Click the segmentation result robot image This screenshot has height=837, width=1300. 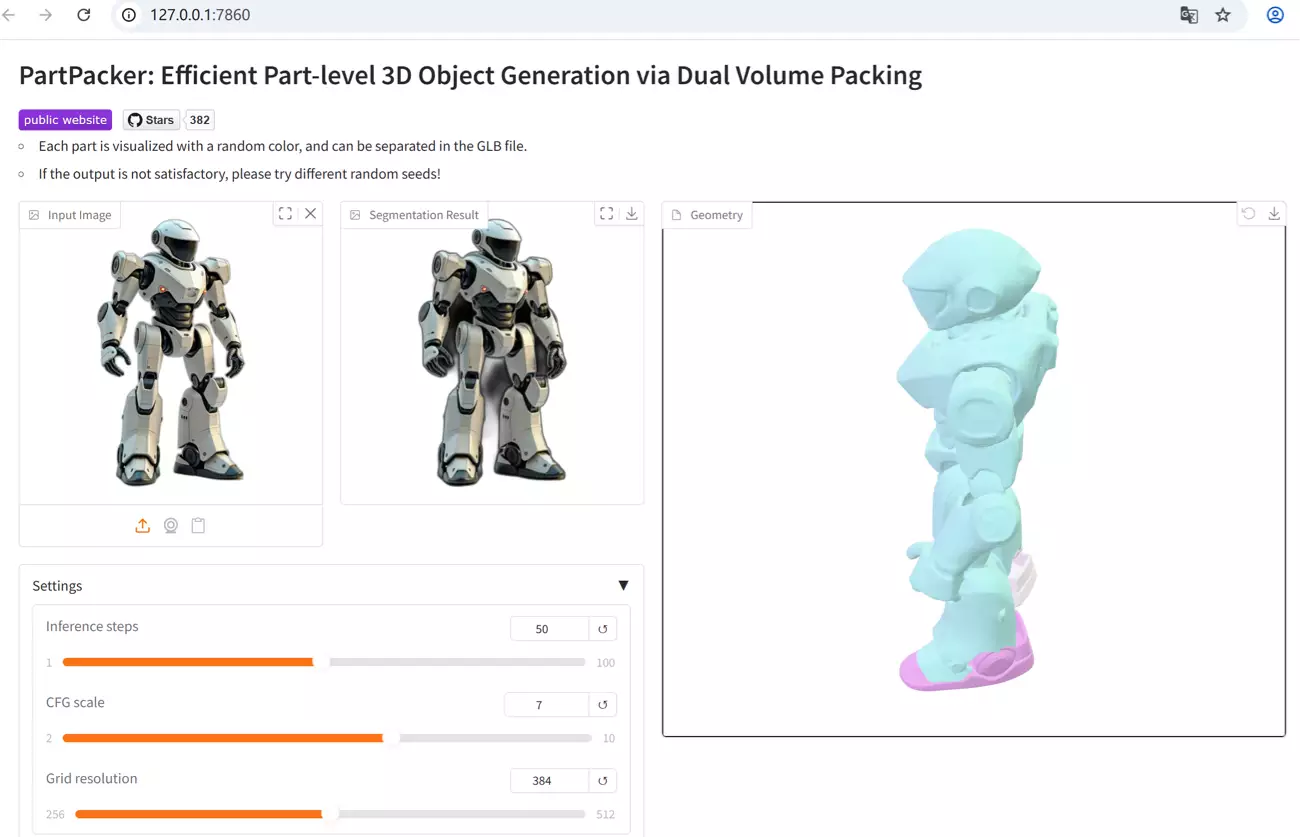pyautogui.click(x=492, y=353)
